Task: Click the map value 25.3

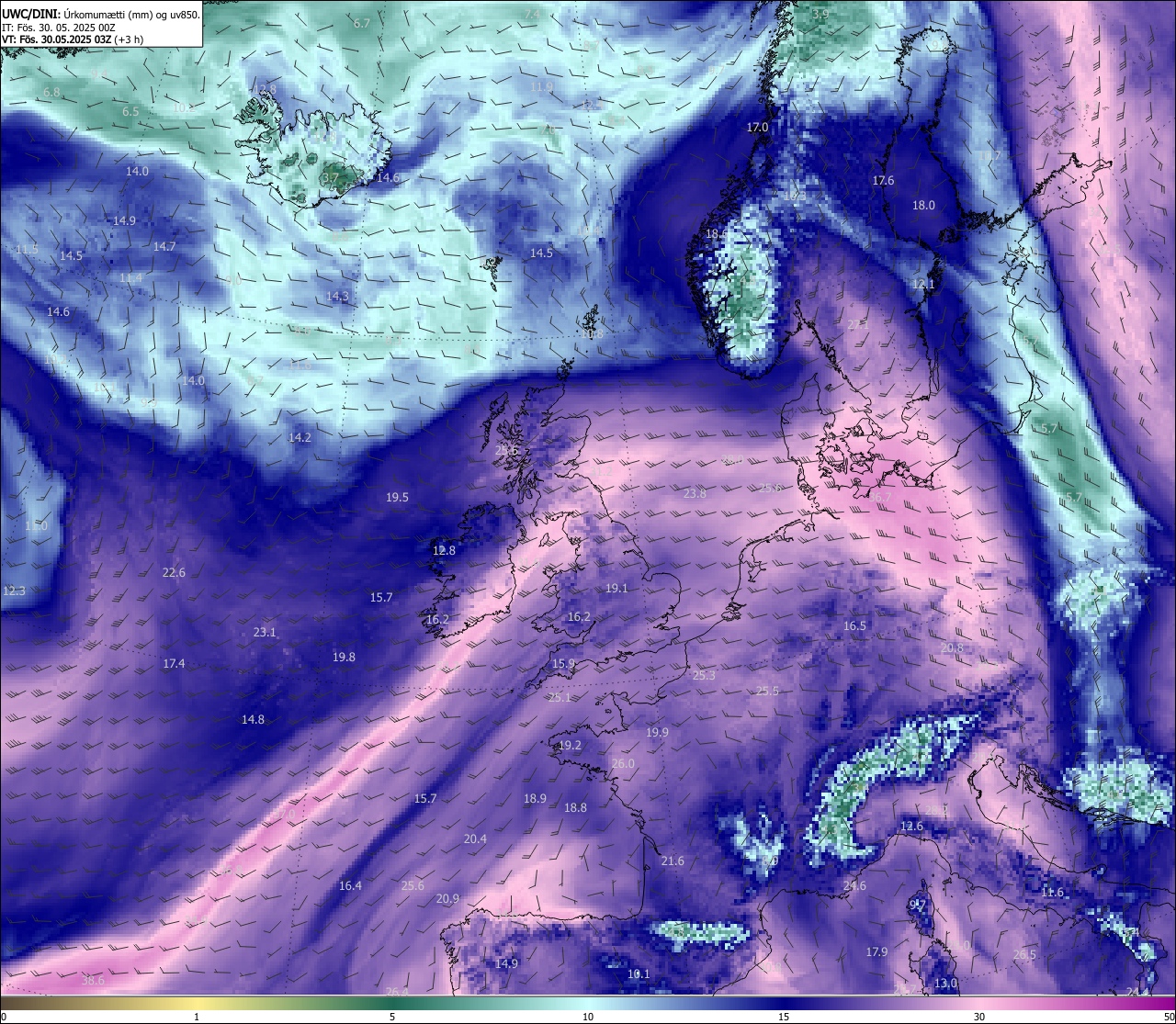Action: pyautogui.click(x=704, y=675)
